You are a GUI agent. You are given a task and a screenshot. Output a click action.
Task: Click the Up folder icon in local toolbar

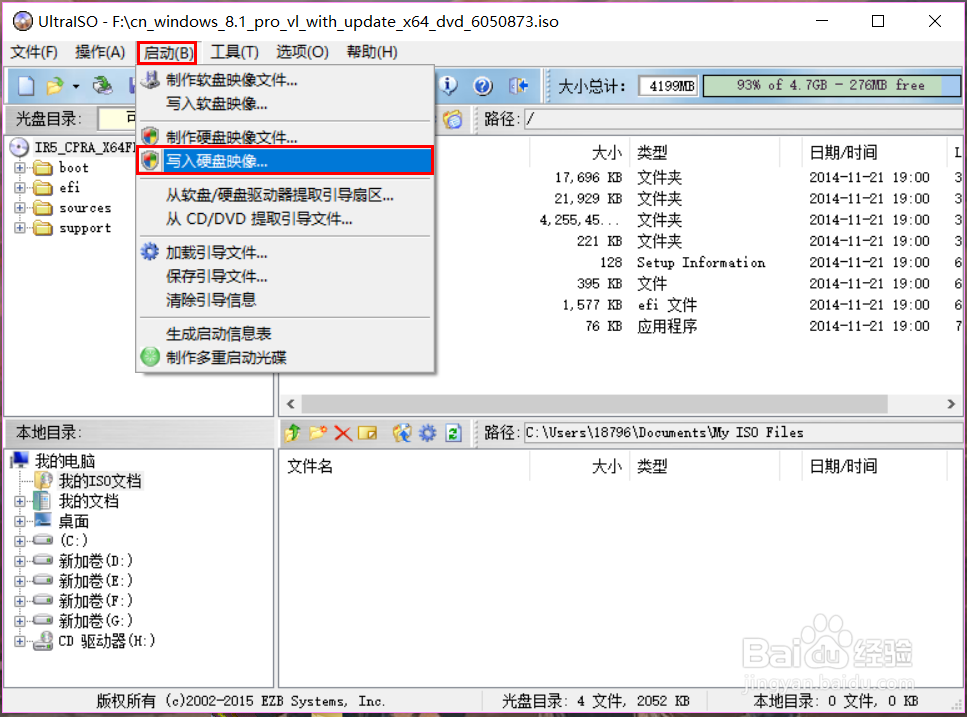tap(293, 433)
